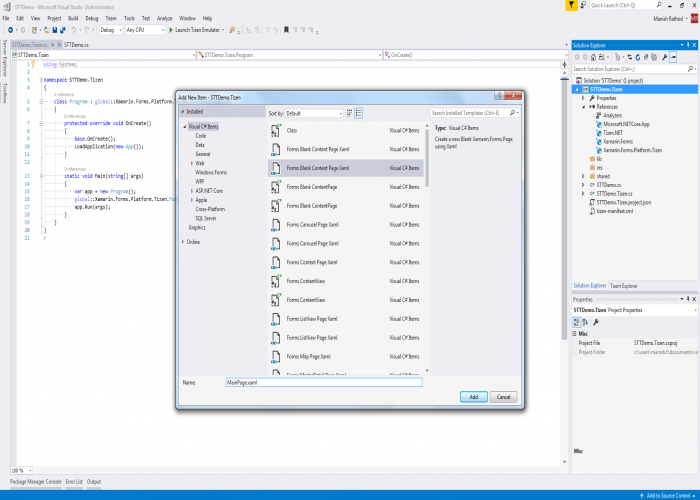
Task: Open the Debug configuration dropdown
Action: coord(110,30)
